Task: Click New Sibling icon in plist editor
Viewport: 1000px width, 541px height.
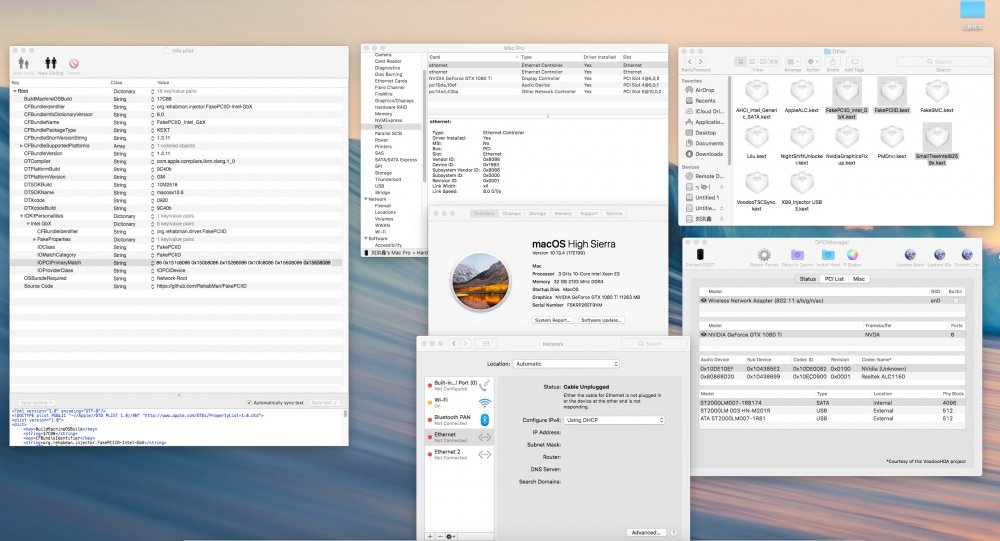Action: click(x=50, y=63)
